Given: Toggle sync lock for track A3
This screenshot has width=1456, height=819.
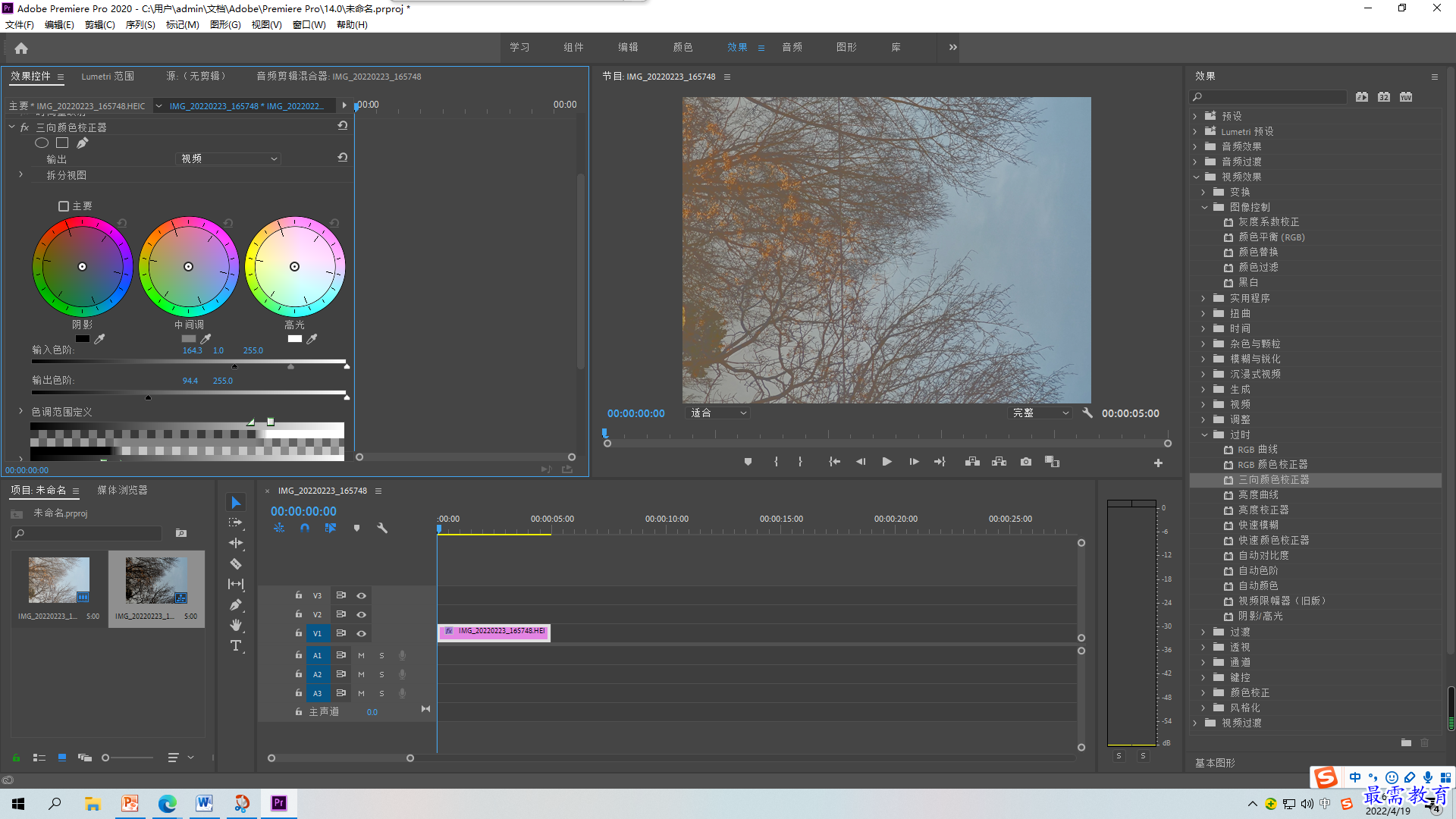Looking at the screenshot, I should coord(341,693).
